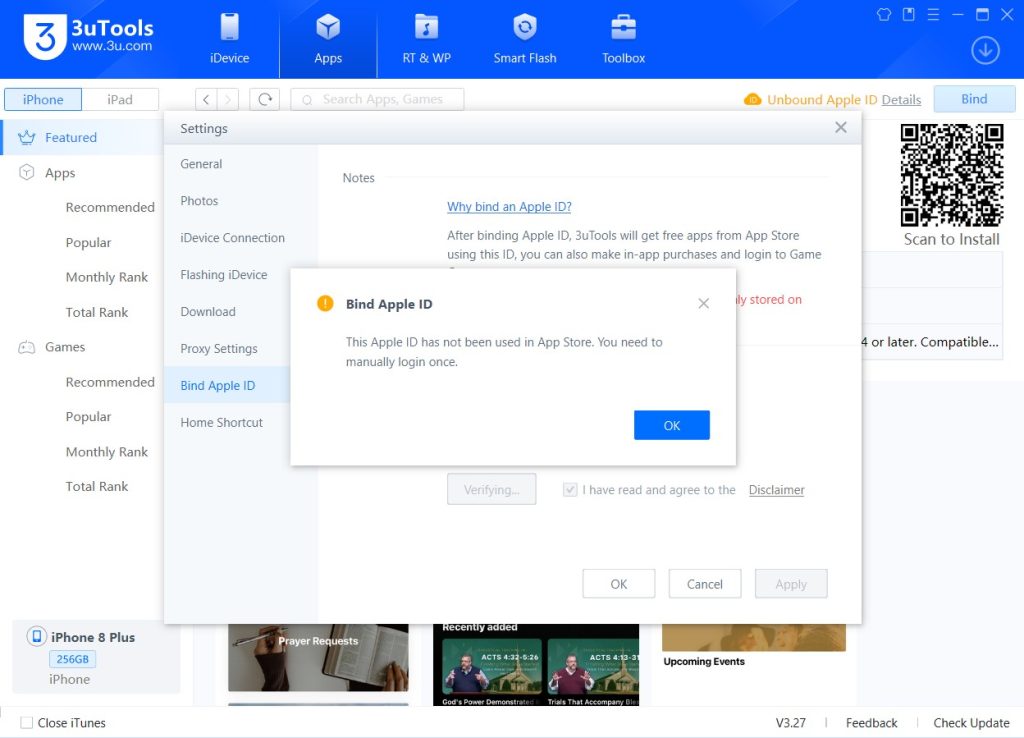The image size is (1024, 738).
Task: Click the download manager arrow icon
Action: 985,51
